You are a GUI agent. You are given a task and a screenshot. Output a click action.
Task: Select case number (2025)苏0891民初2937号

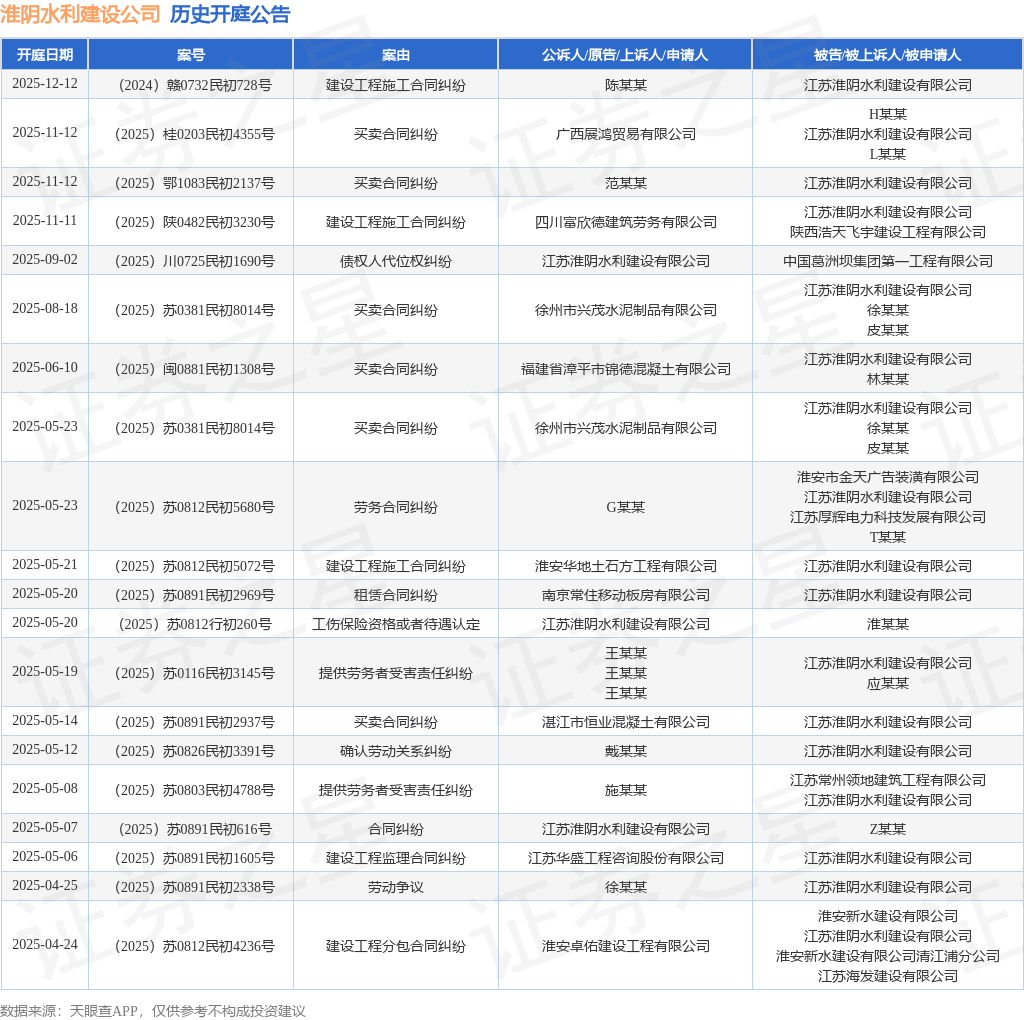(x=195, y=722)
